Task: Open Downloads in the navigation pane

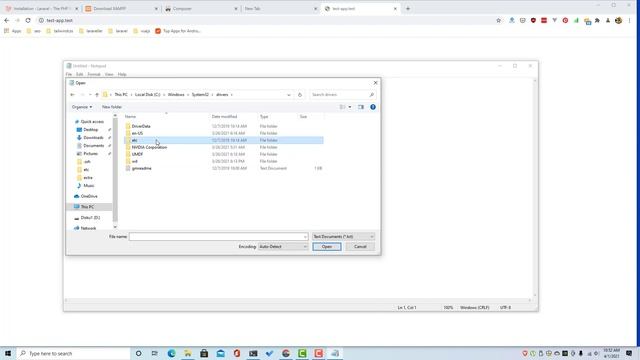Action: pos(93,138)
